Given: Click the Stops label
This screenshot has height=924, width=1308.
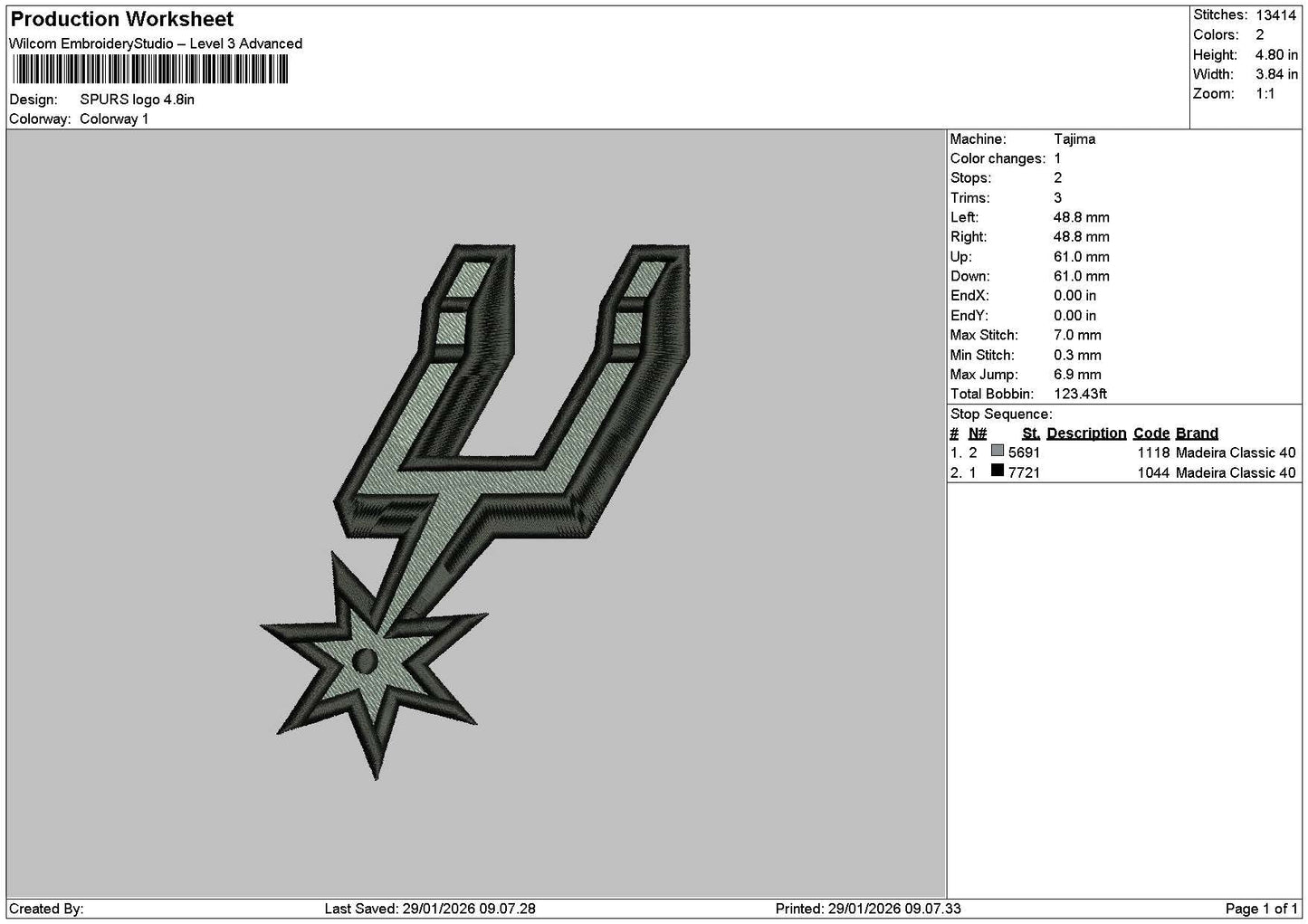Looking at the screenshot, I should pos(970,178).
